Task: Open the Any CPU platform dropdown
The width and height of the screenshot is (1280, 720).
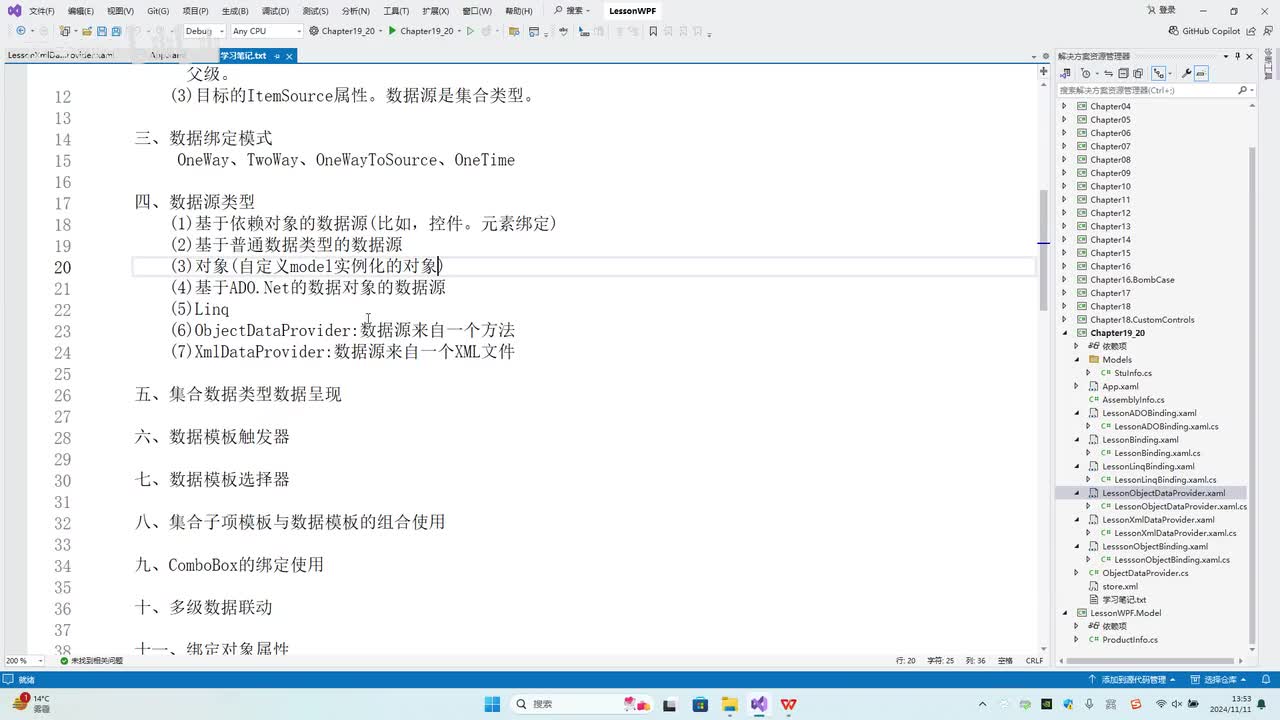Action: point(267,31)
